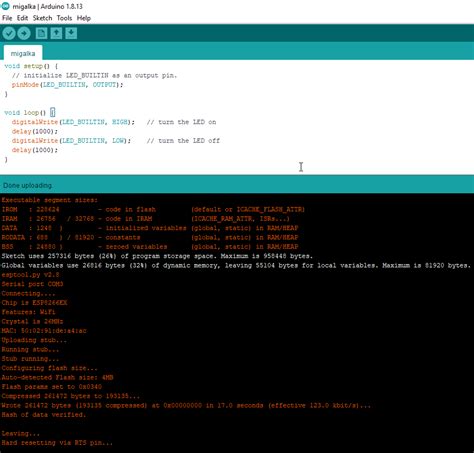The width and height of the screenshot is (474, 453).
Task: Click the 'Stub running...' console line
Action: [30, 359]
